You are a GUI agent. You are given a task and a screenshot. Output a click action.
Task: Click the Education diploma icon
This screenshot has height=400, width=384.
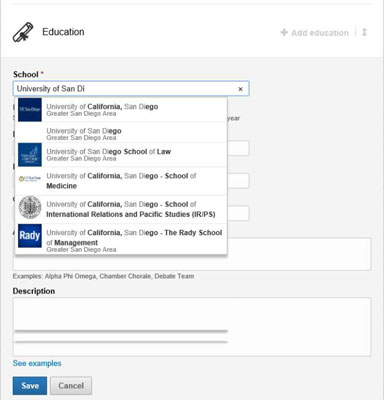click(x=23, y=32)
